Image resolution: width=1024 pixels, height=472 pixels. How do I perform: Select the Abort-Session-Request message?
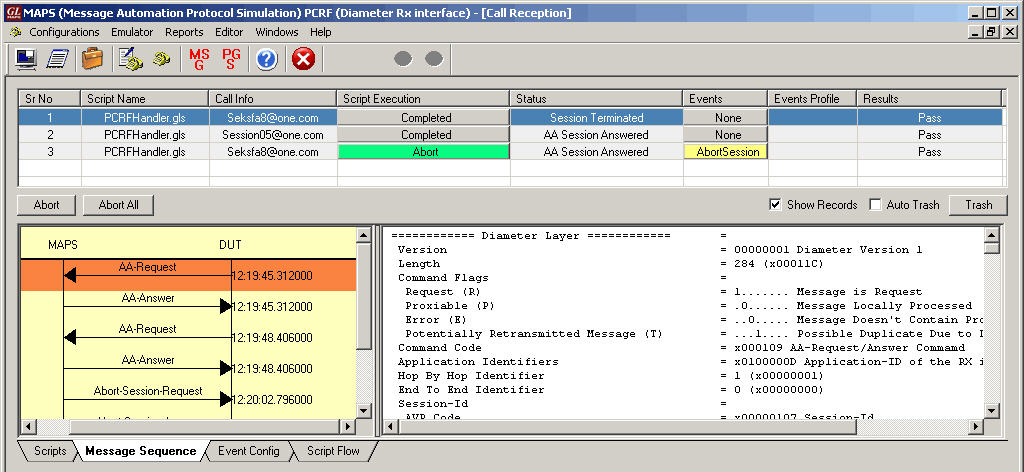188,398
